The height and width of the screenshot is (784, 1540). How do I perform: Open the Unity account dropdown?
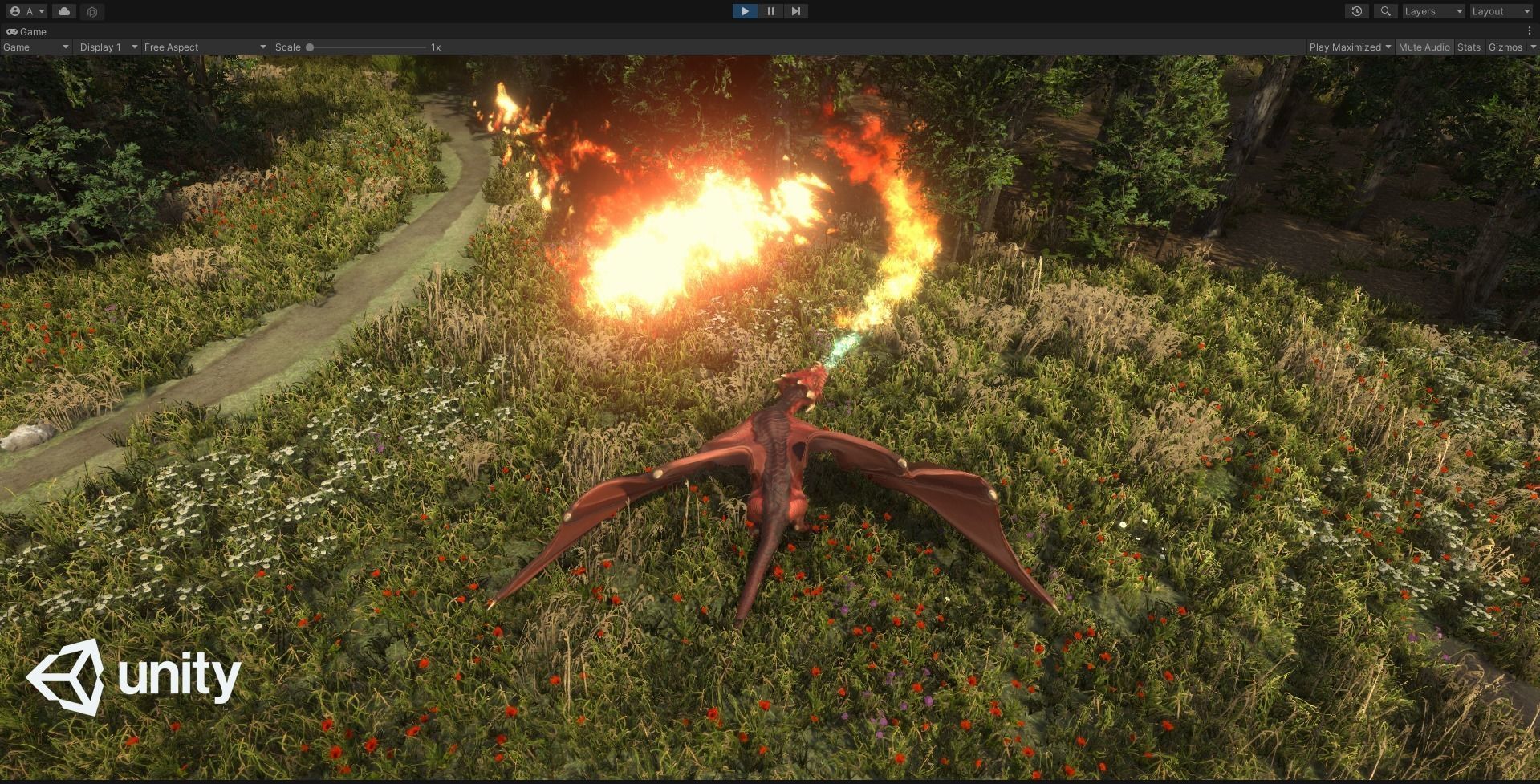coord(26,11)
